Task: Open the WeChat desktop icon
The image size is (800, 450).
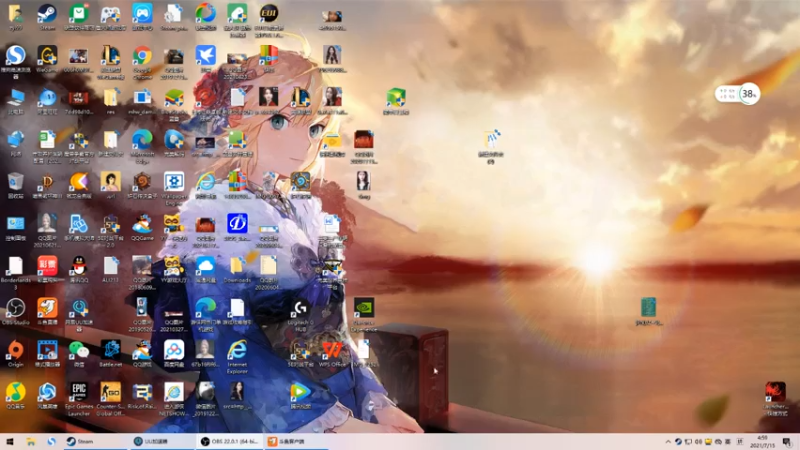Action: click(79, 353)
